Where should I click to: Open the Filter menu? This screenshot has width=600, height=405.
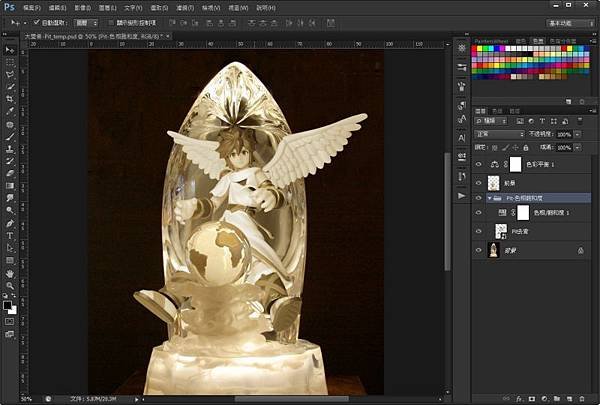tap(185, 8)
